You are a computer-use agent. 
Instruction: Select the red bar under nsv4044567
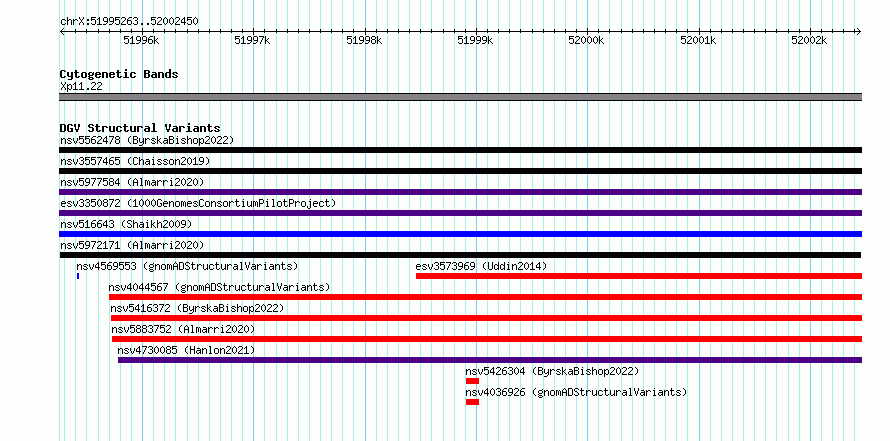click(x=485, y=297)
